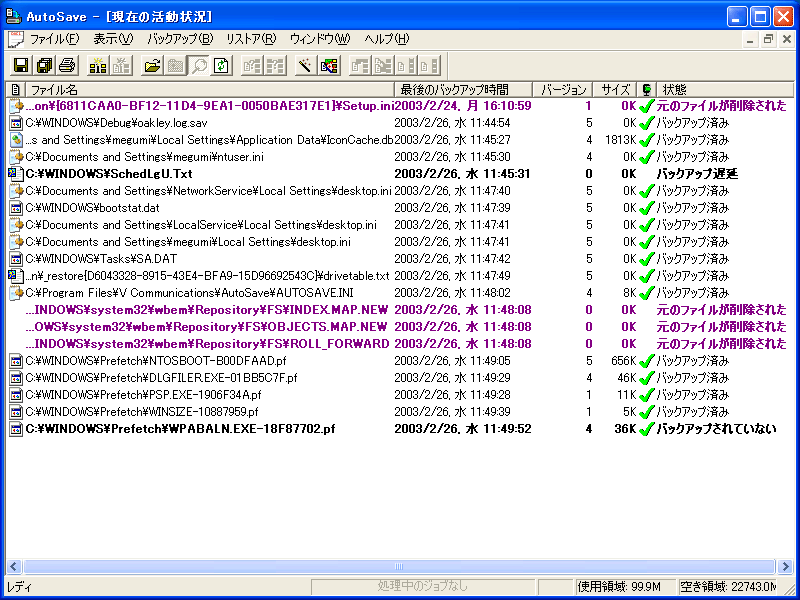Open the document icon menu beside ファイル
The height and width of the screenshot is (600, 800).
coord(15,39)
